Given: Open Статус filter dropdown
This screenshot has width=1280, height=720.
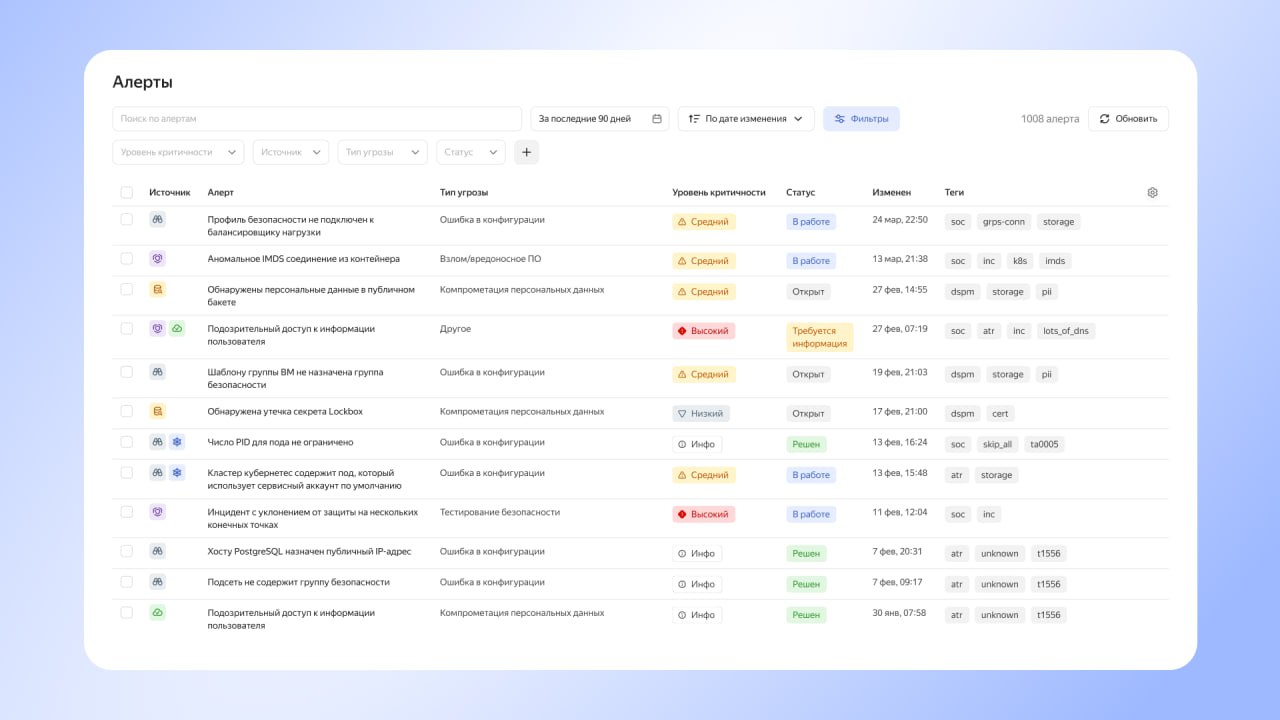Looking at the screenshot, I should pos(471,152).
